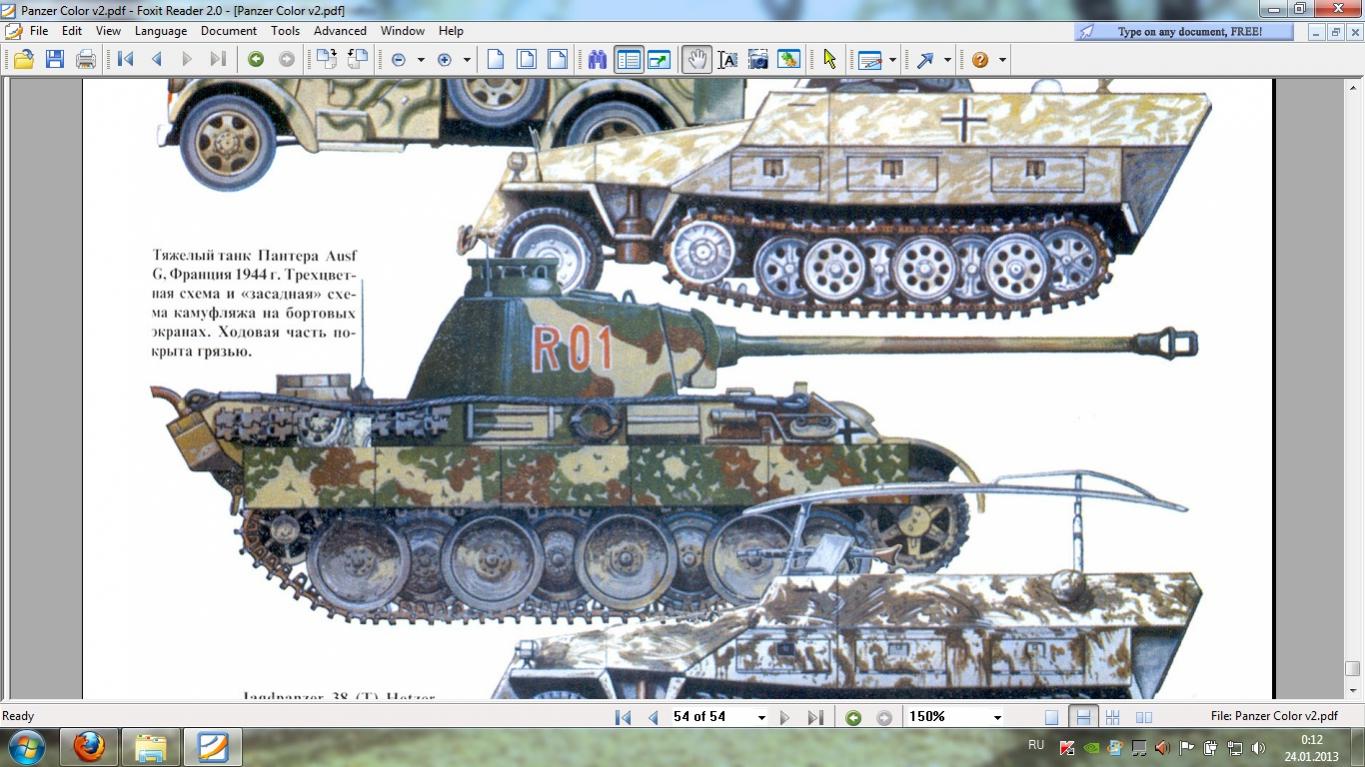The image size is (1365, 767).
Task: Click the green previous view arrow in the top toolbar
Action: click(x=256, y=59)
